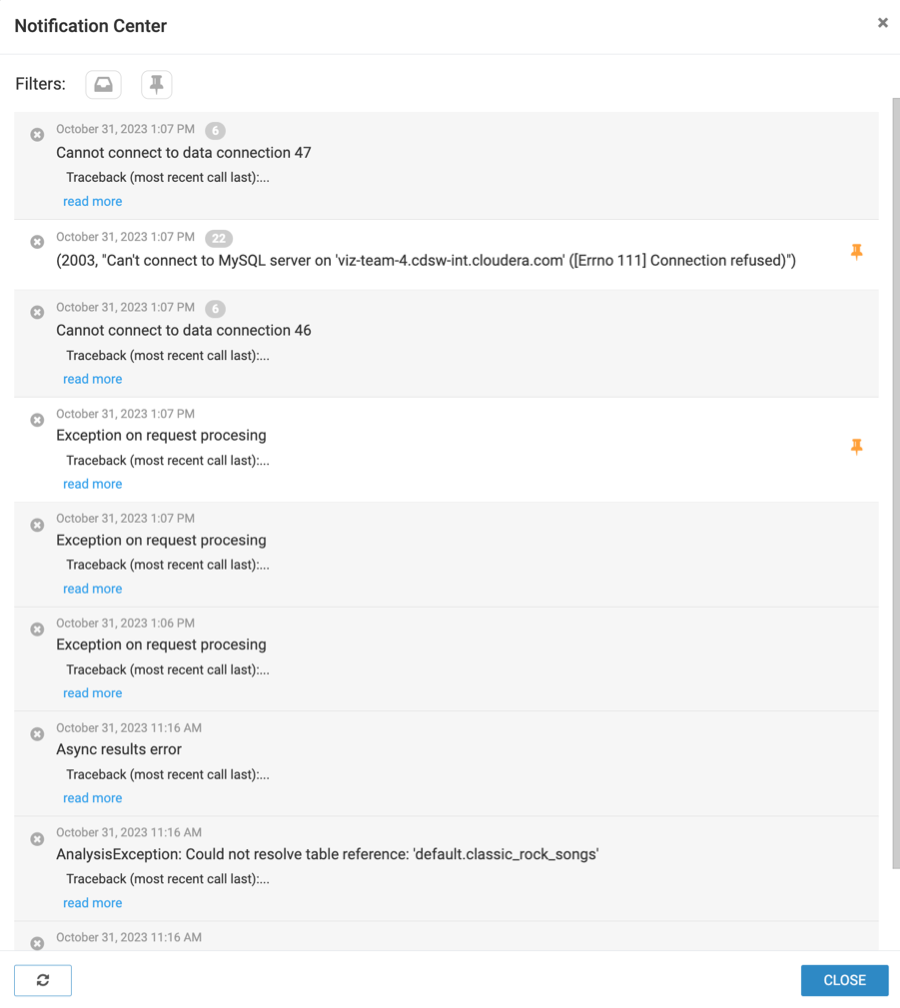Unpin the MySQL server error notification
Image resolution: width=900 pixels, height=1008 pixels.
(856, 253)
